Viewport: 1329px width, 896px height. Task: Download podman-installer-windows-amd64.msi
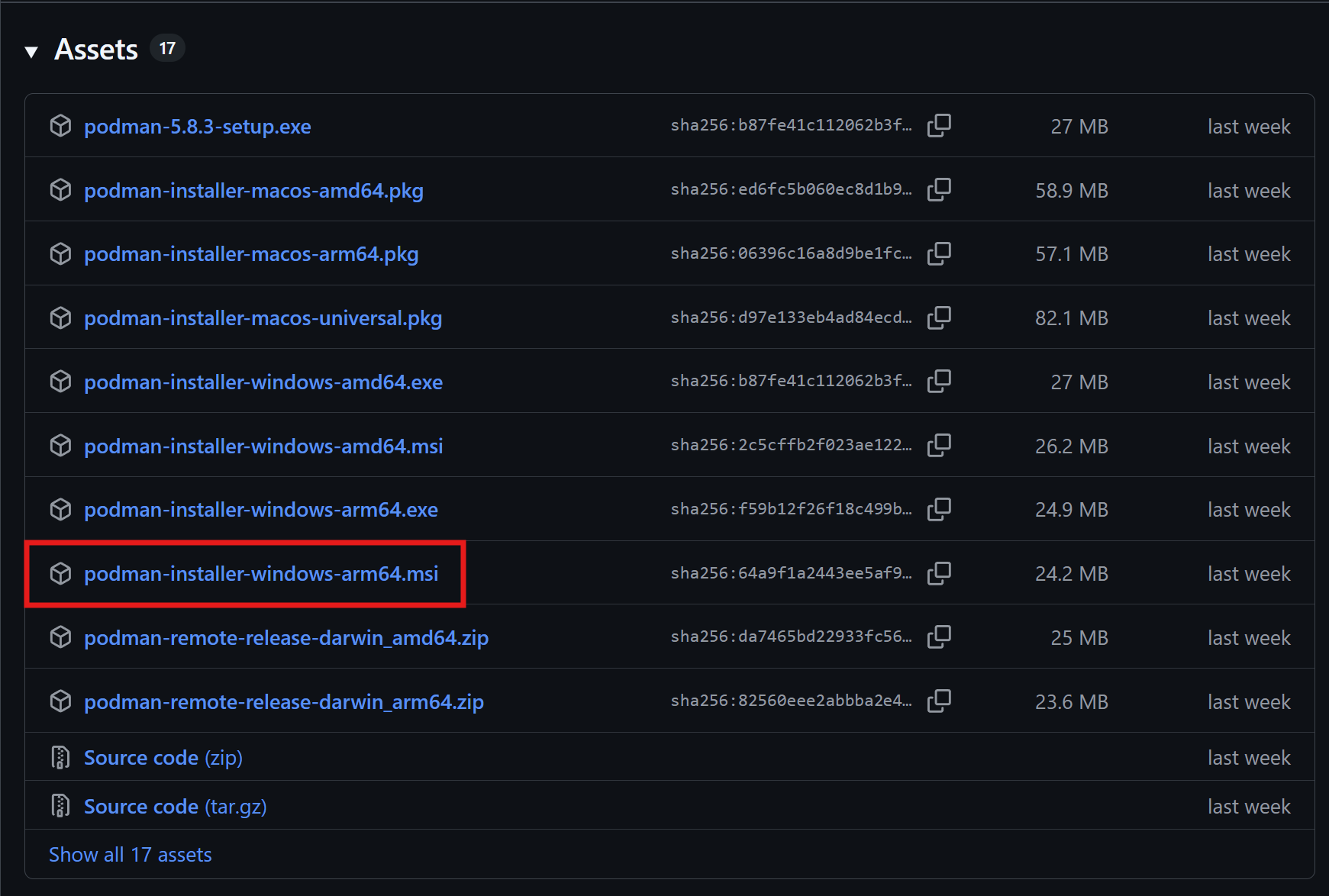coord(263,446)
